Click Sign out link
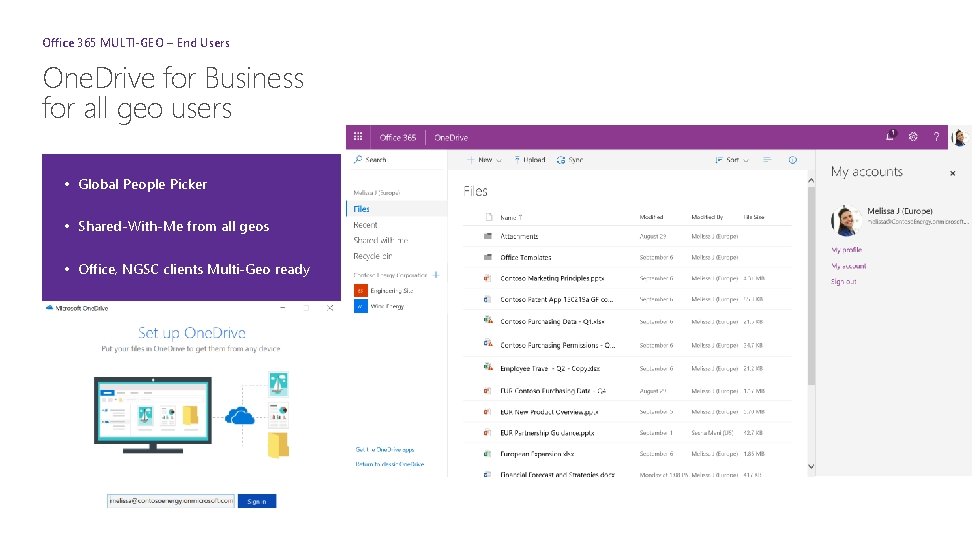The height and width of the screenshot is (551, 979). (844, 281)
